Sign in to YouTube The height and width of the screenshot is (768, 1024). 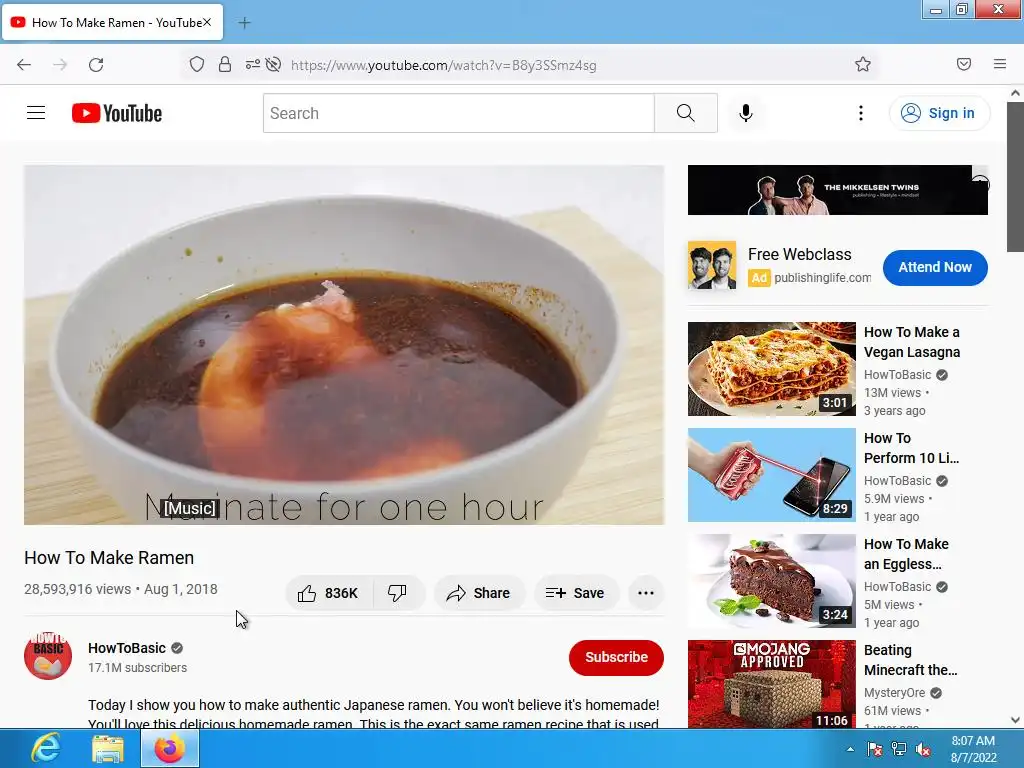tap(939, 113)
